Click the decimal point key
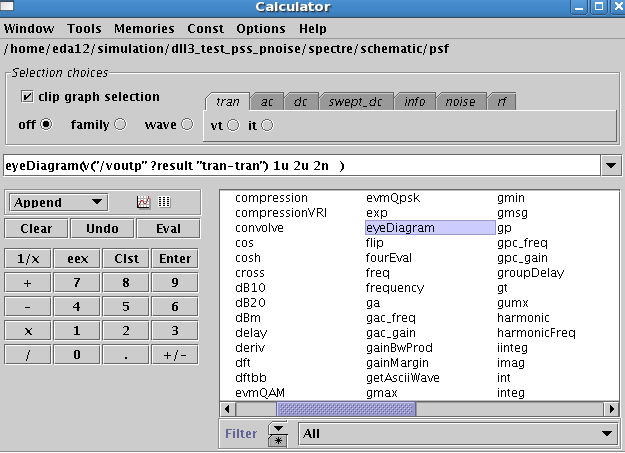The image size is (625, 453). point(126,355)
